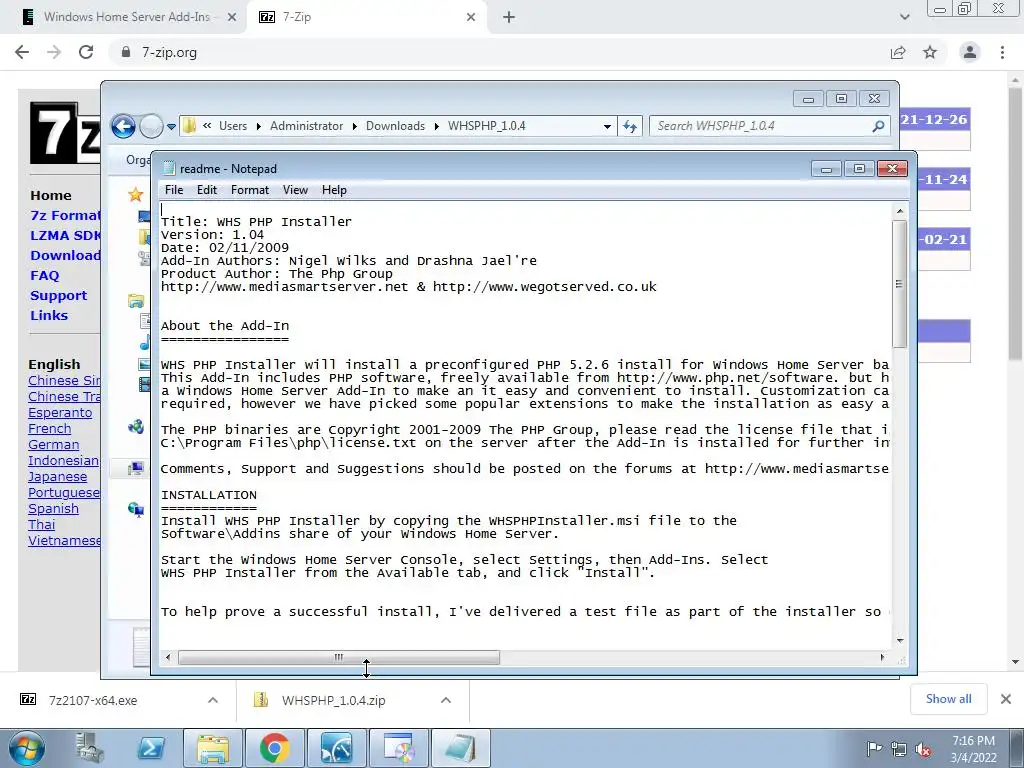
Task: Click Show all downloads button
Action: point(948,699)
